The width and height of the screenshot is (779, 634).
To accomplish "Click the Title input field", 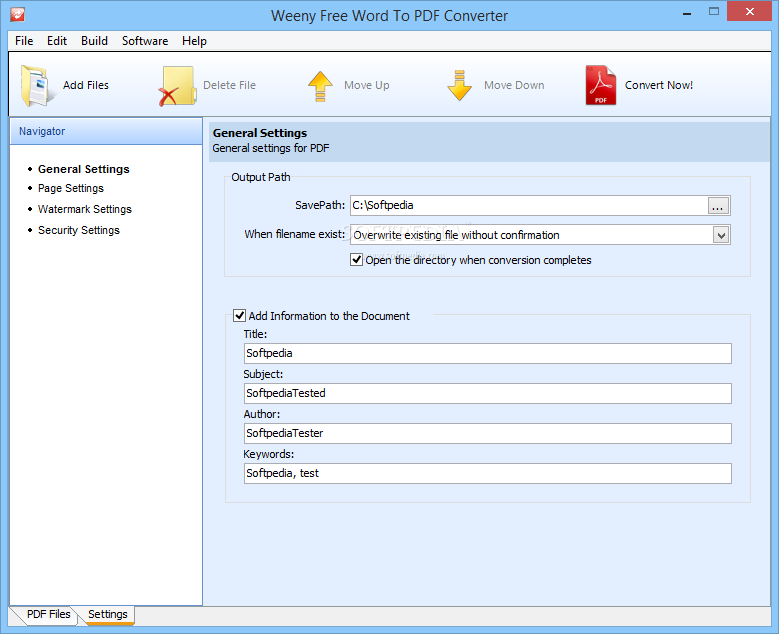I will coord(487,353).
